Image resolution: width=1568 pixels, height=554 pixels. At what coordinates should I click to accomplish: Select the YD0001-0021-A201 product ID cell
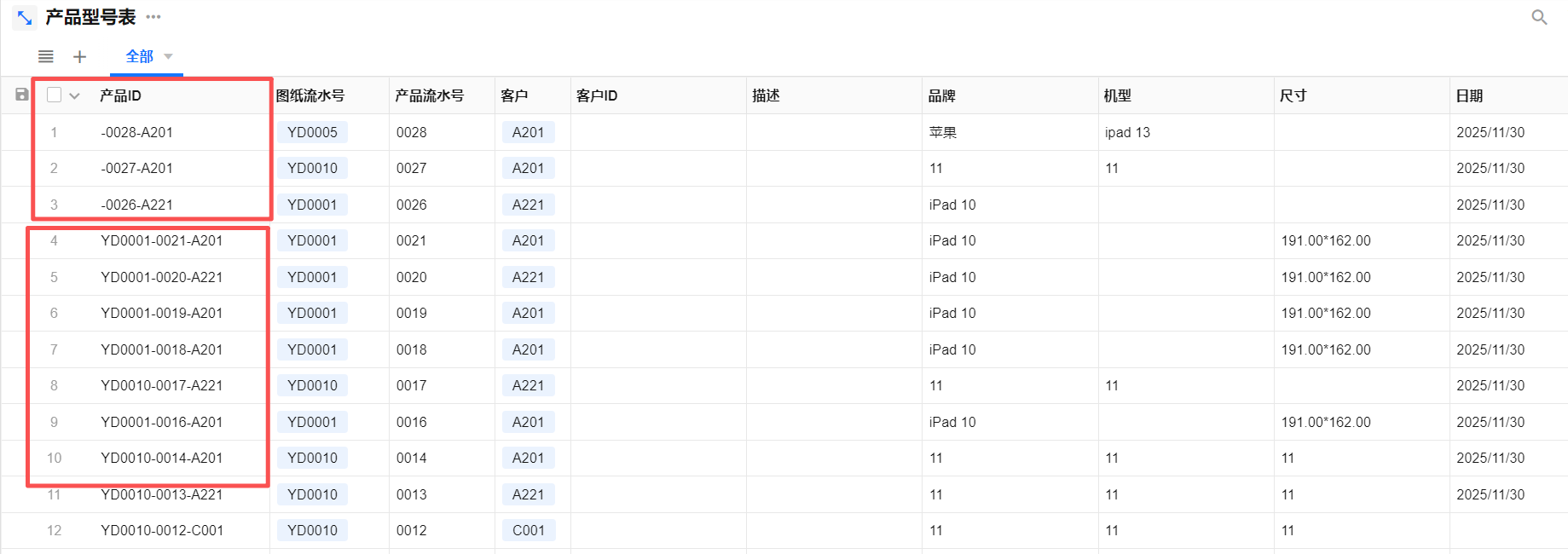tap(161, 240)
